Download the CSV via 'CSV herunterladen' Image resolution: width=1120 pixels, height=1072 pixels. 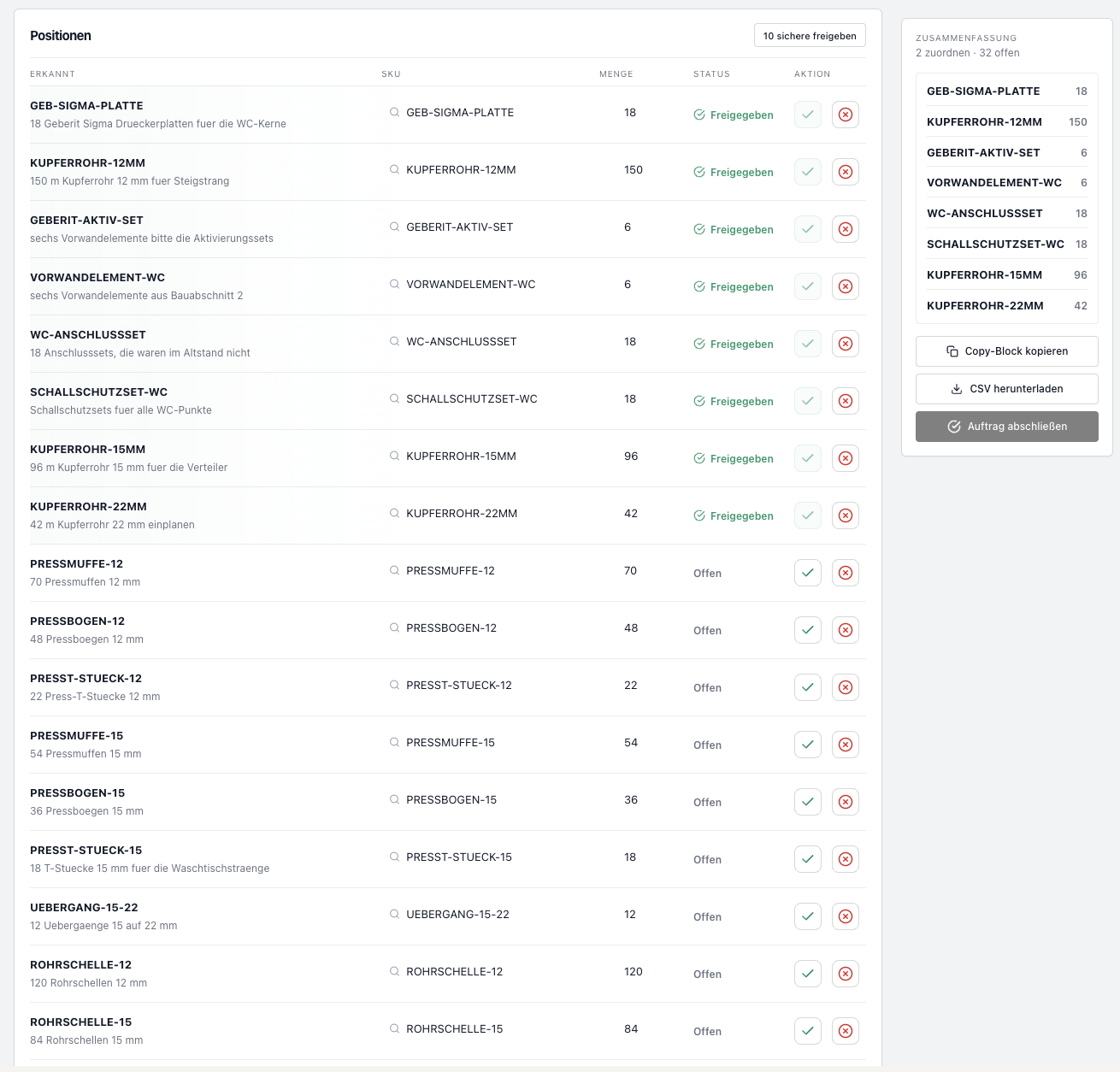click(x=1006, y=389)
